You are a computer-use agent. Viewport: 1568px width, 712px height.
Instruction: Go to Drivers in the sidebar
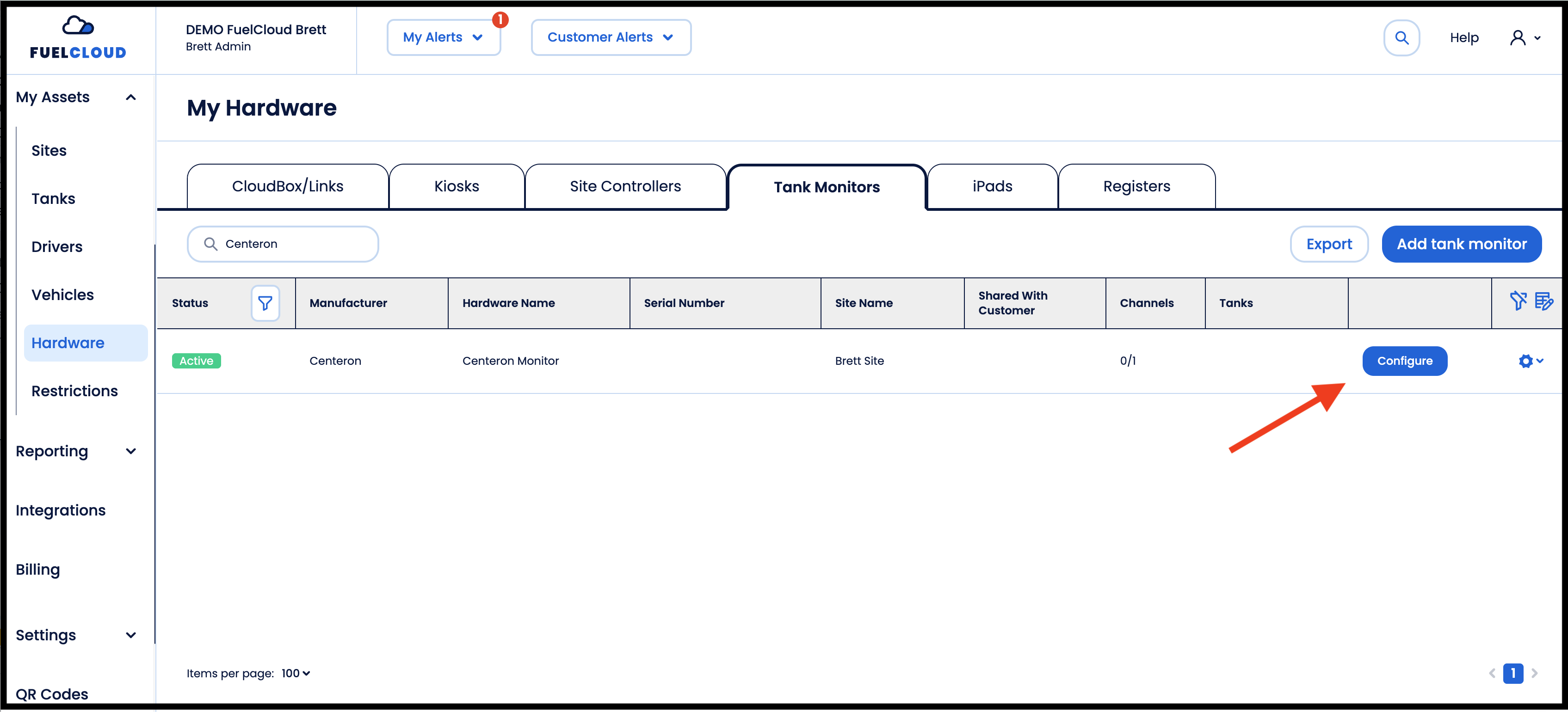[x=56, y=246]
